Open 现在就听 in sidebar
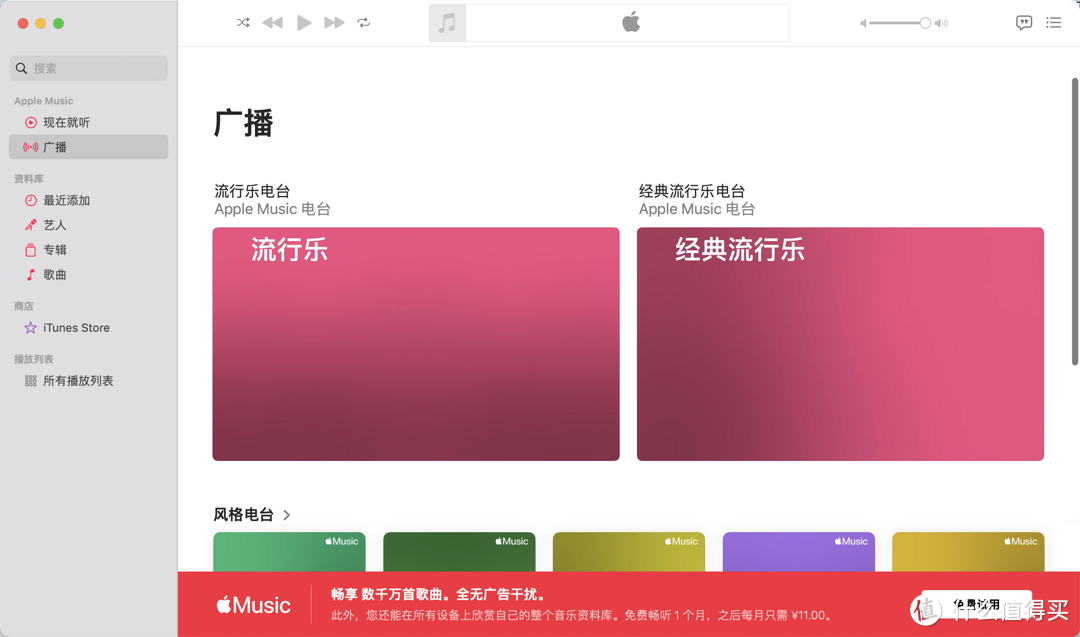The width and height of the screenshot is (1080, 637). click(x=88, y=123)
